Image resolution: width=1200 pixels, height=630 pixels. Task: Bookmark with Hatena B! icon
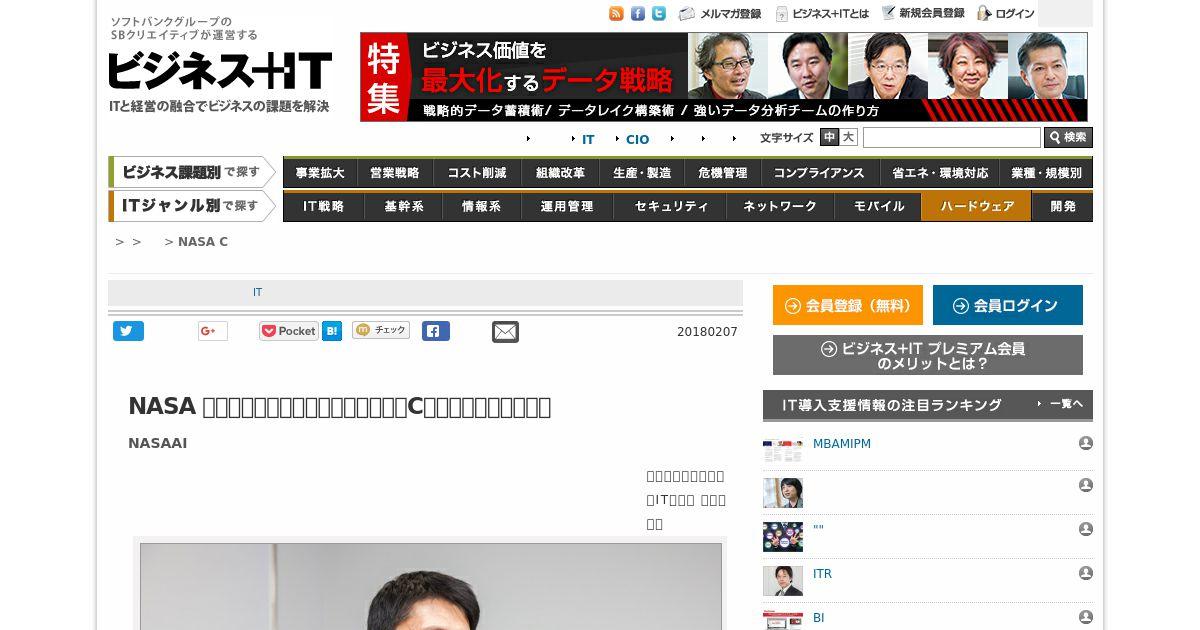(332, 331)
